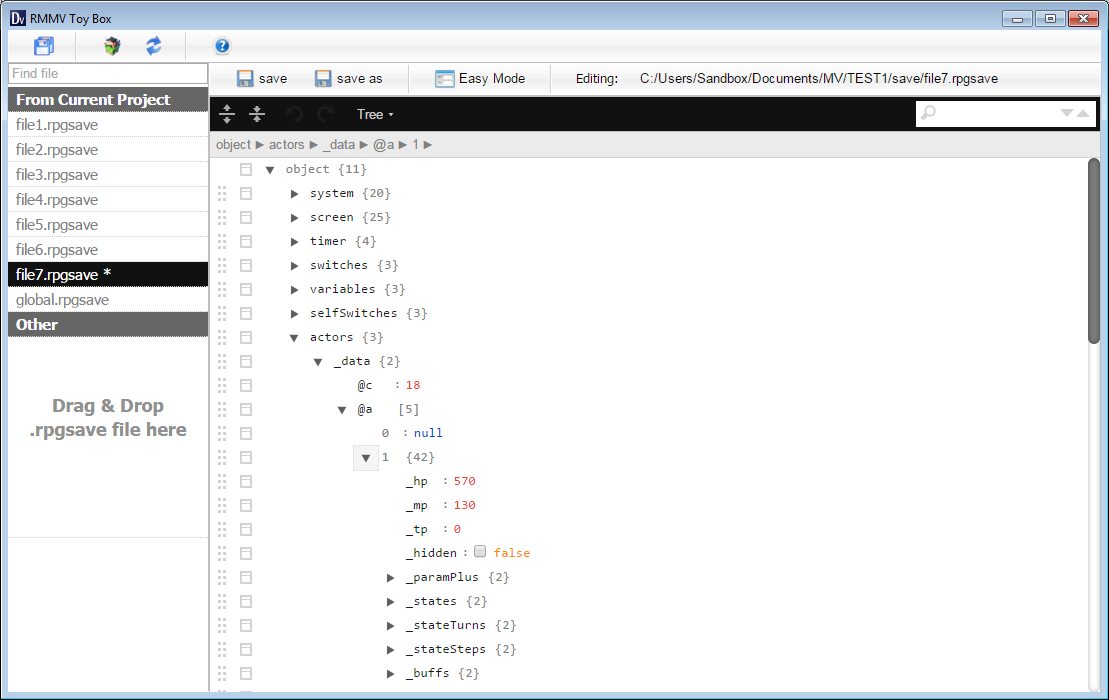Expand the _paramPlus node
This screenshot has height=700, width=1109.
pyautogui.click(x=390, y=578)
